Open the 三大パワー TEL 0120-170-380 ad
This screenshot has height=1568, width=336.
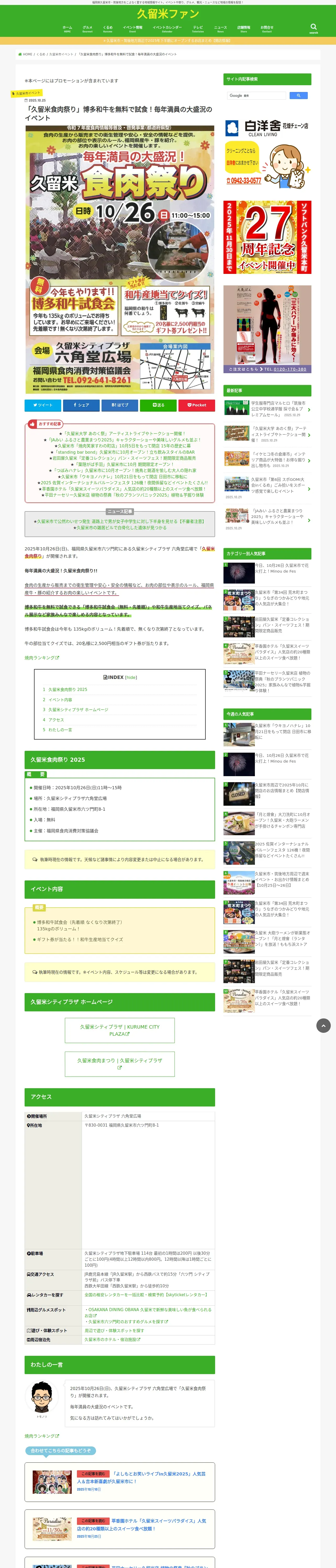pyautogui.click(x=267, y=329)
